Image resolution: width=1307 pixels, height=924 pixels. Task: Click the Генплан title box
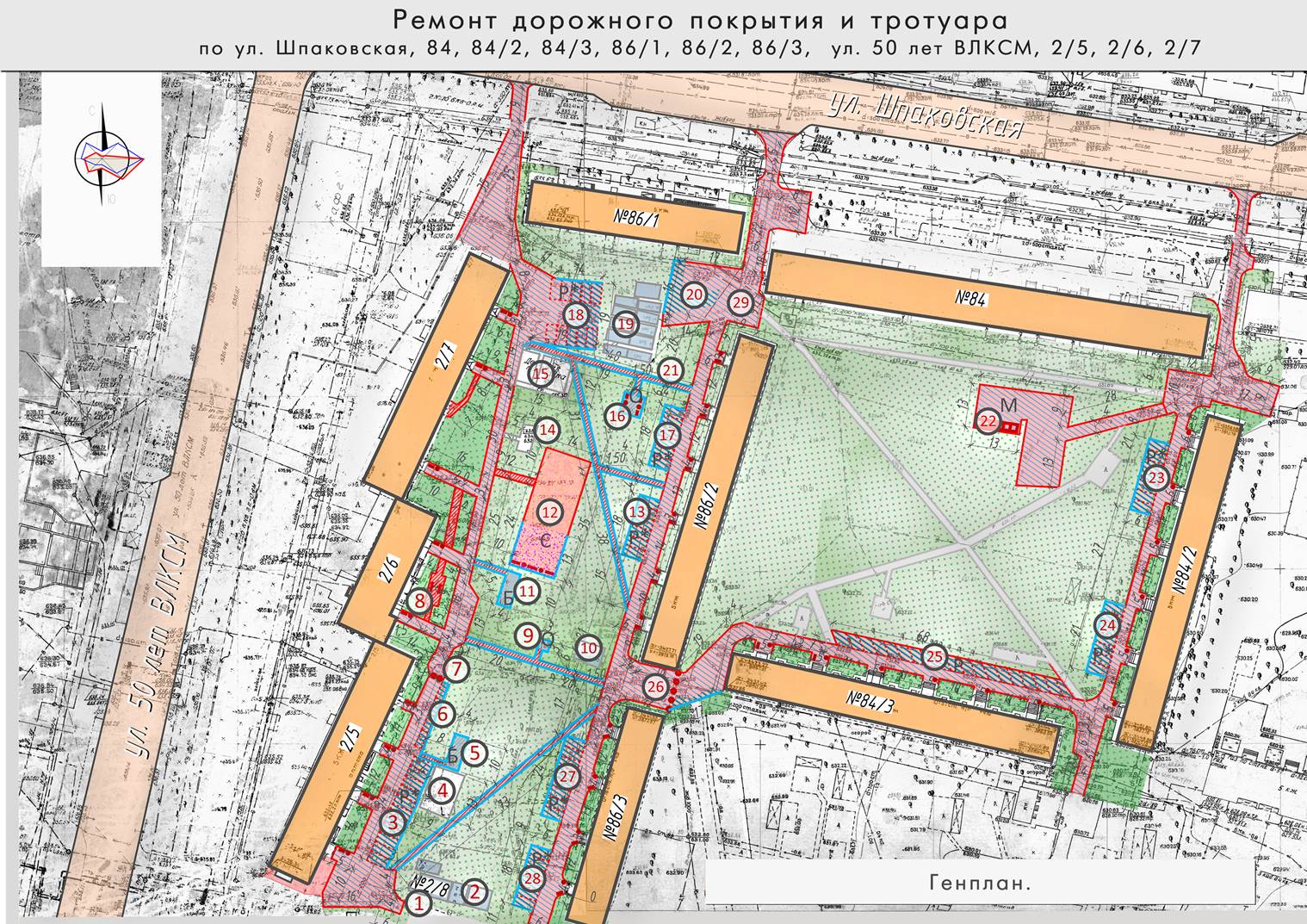(980, 882)
